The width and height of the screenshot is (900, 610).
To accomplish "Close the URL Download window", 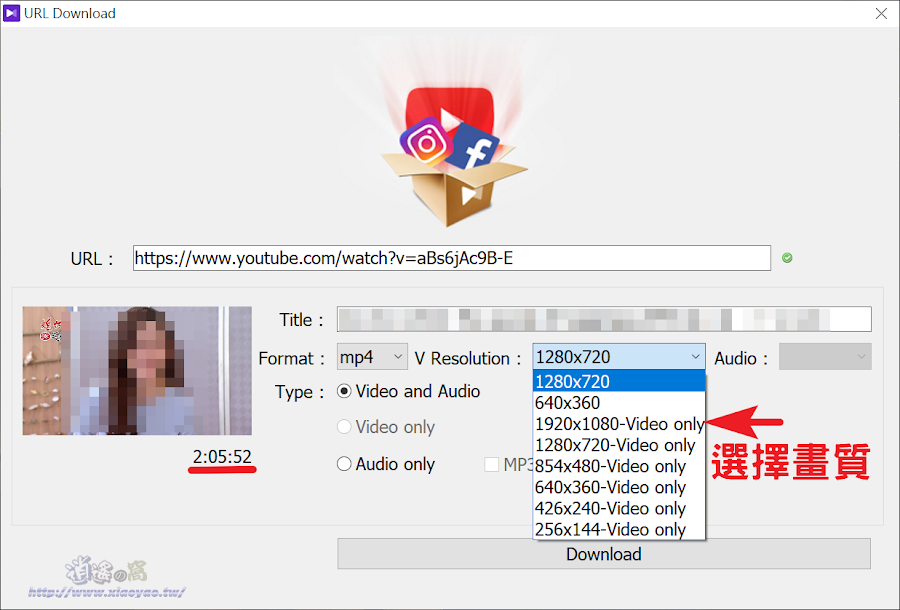I will tap(881, 13).
